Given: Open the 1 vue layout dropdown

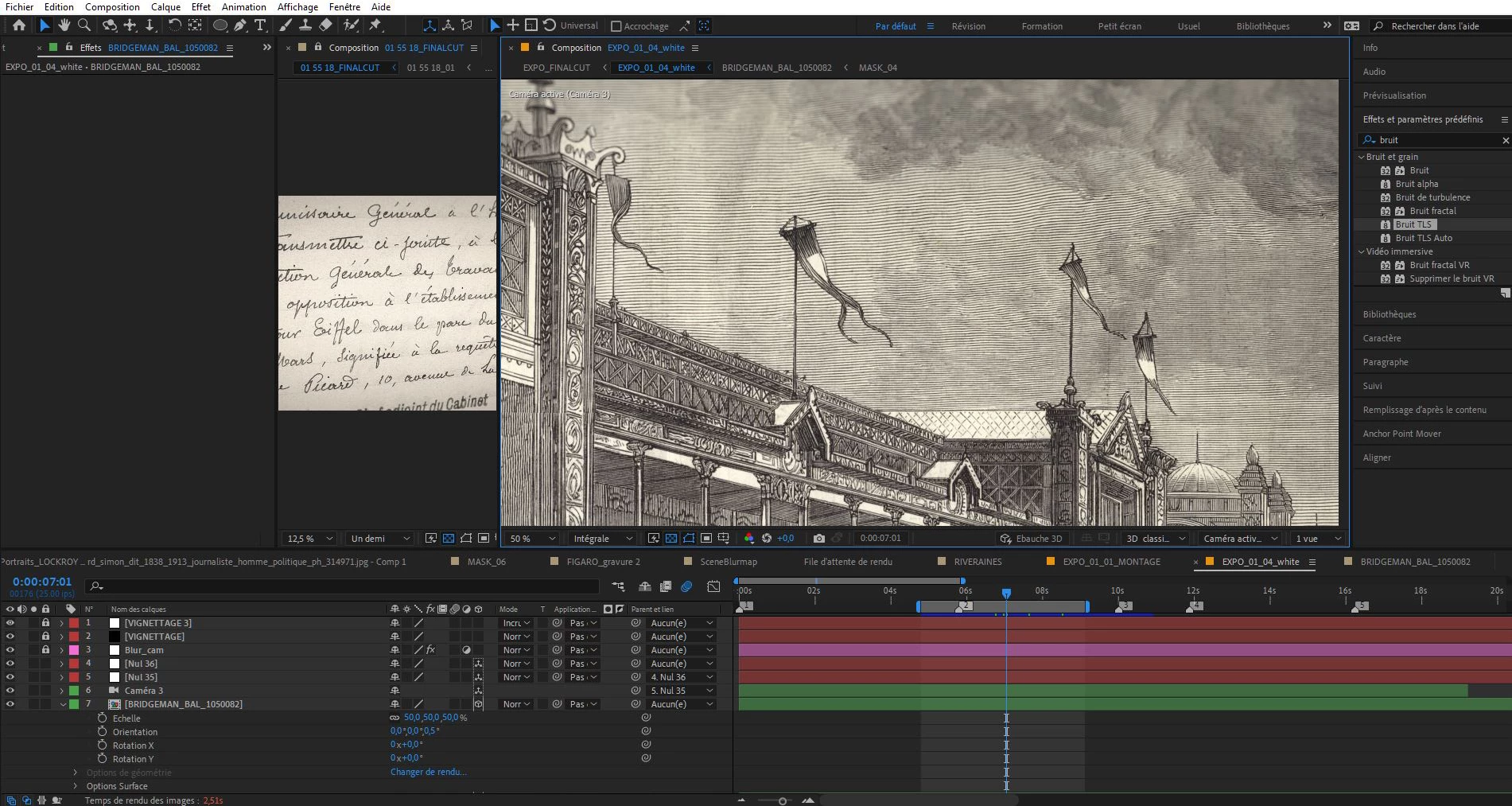Looking at the screenshot, I should [1318, 539].
